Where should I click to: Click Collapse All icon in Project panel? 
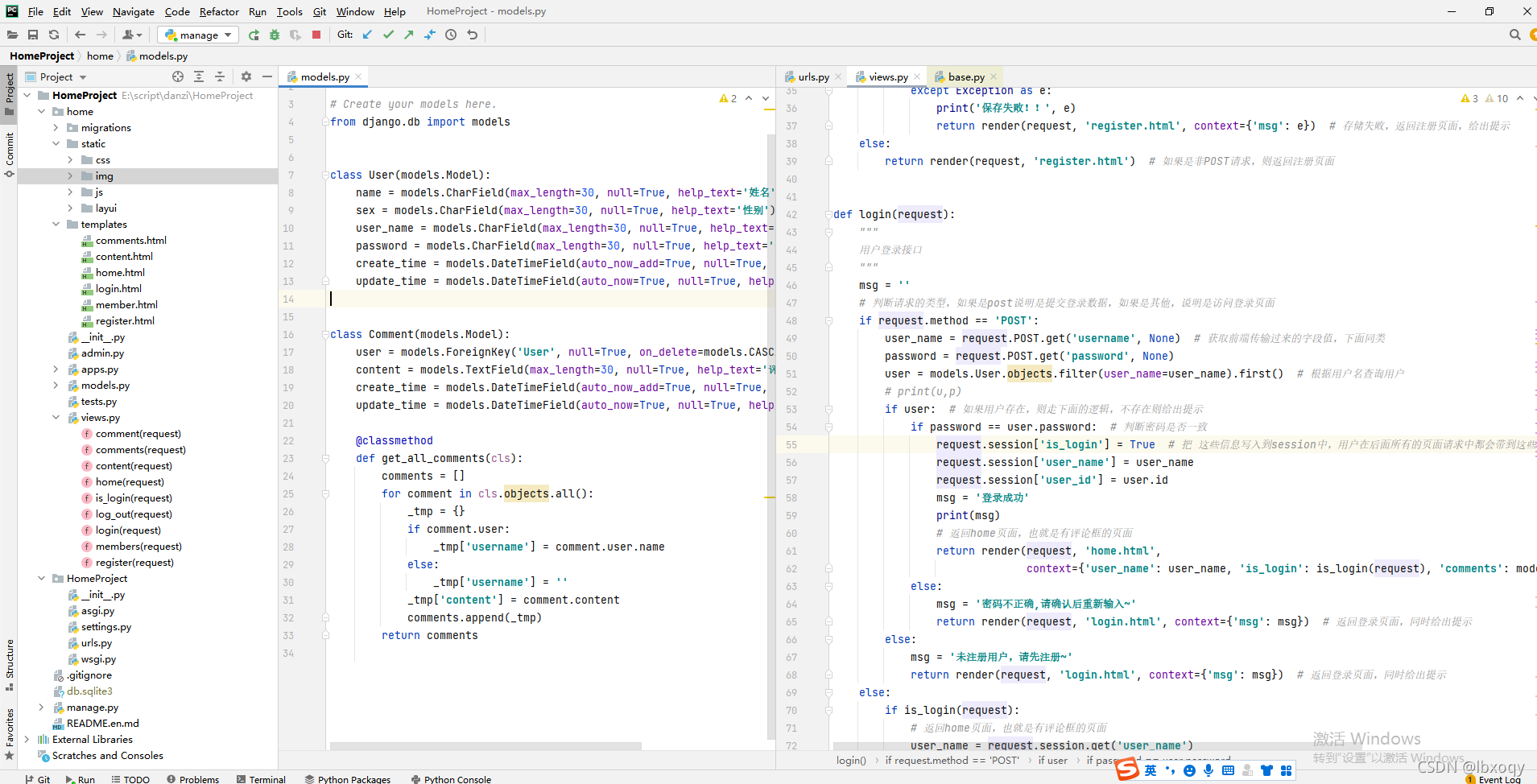(220, 76)
